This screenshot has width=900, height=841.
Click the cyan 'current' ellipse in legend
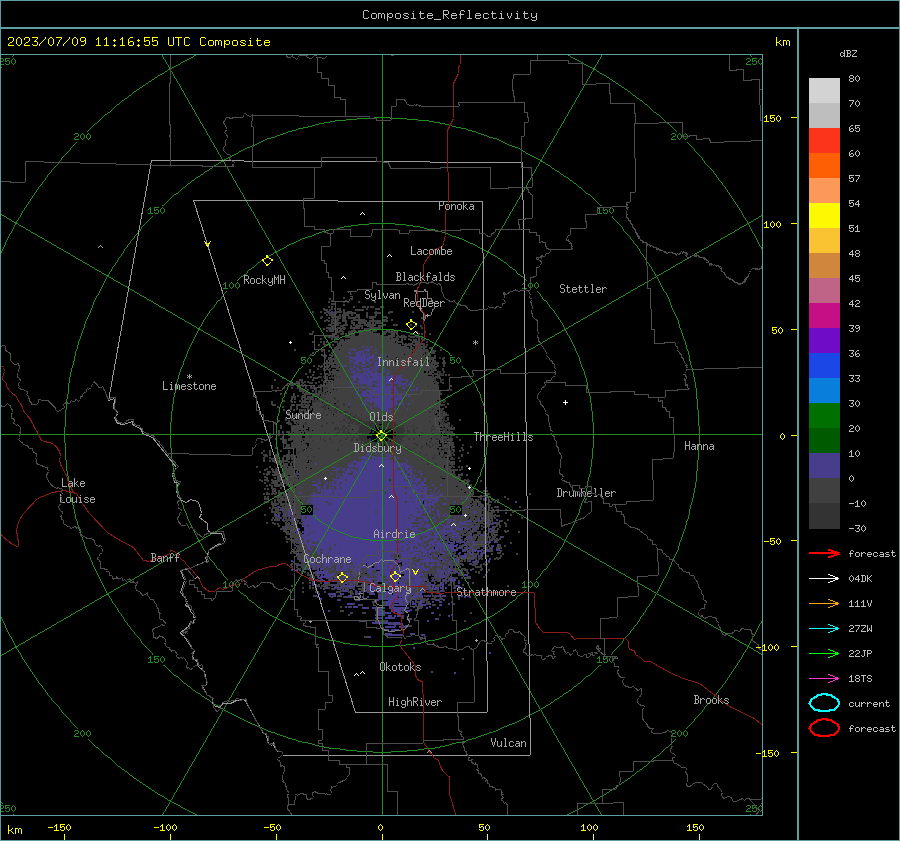(824, 703)
